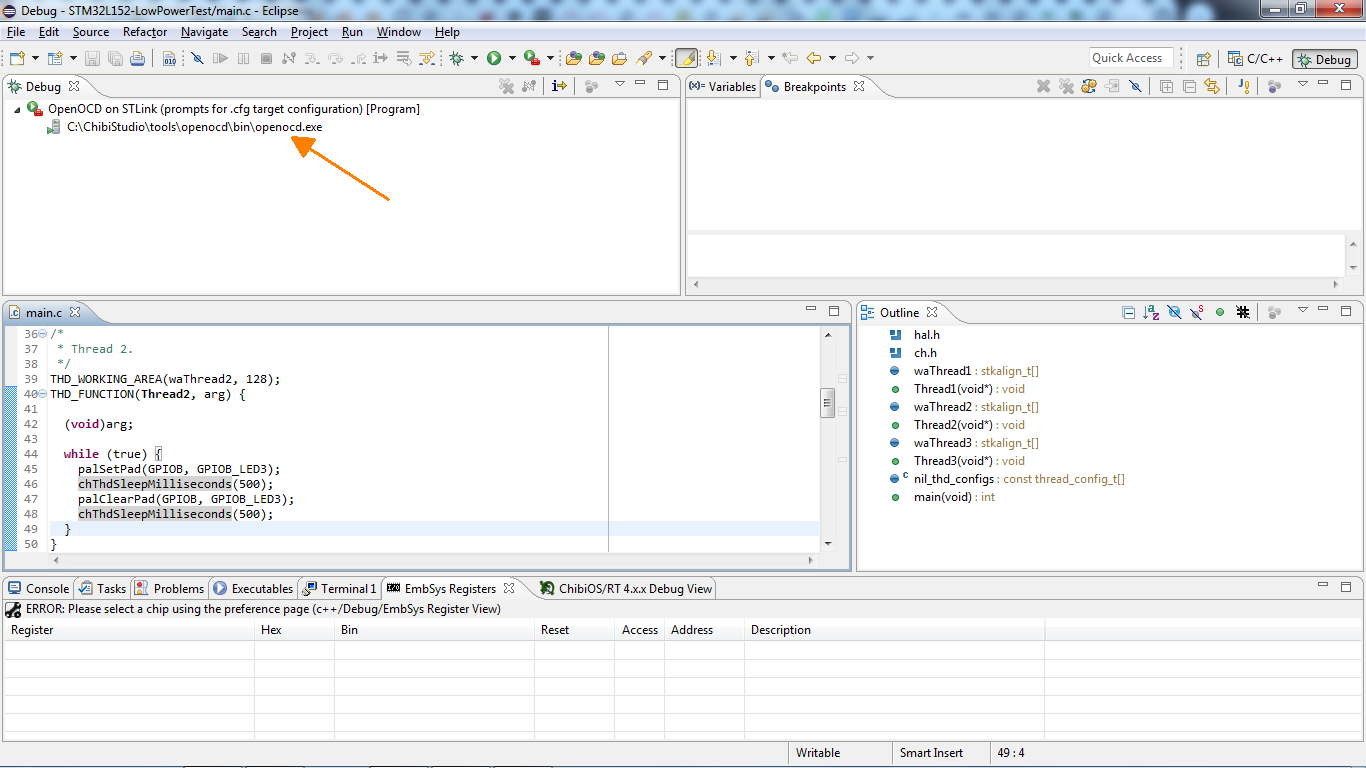Click the Quick Access search field

(1130, 58)
